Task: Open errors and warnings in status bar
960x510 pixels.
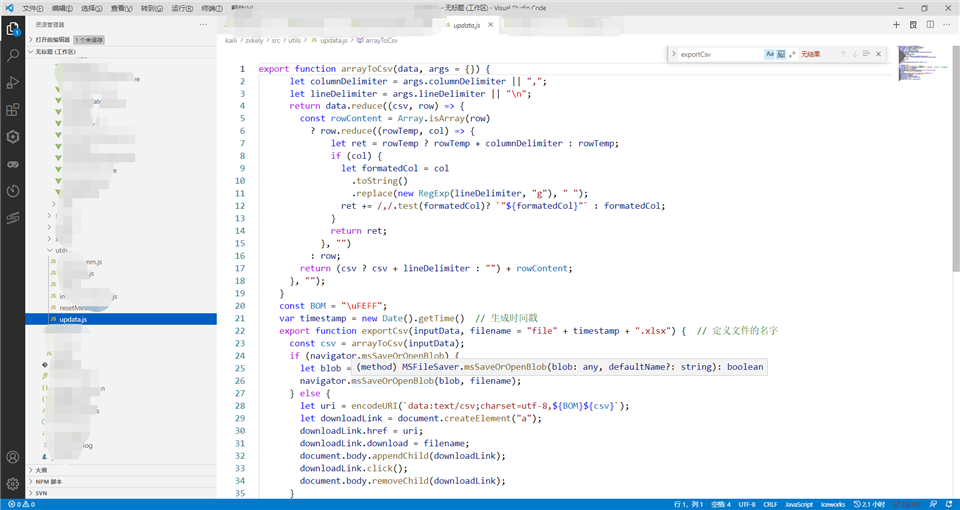Action: coord(21,504)
